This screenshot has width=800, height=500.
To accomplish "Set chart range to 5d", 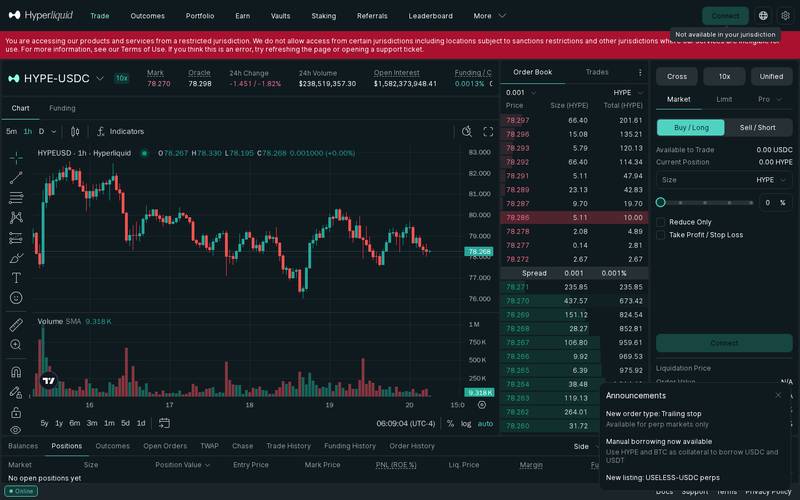I will click(x=125, y=423).
